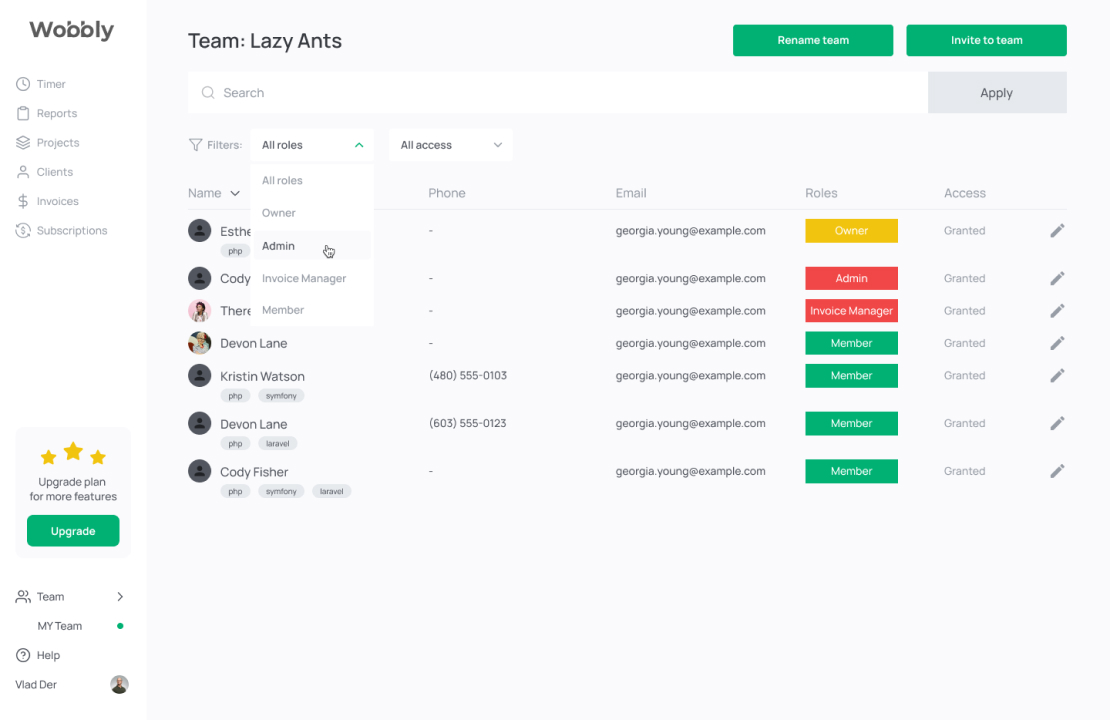The height and width of the screenshot is (720, 1111).
Task: Click the Help question mark icon
Action: (23, 655)
